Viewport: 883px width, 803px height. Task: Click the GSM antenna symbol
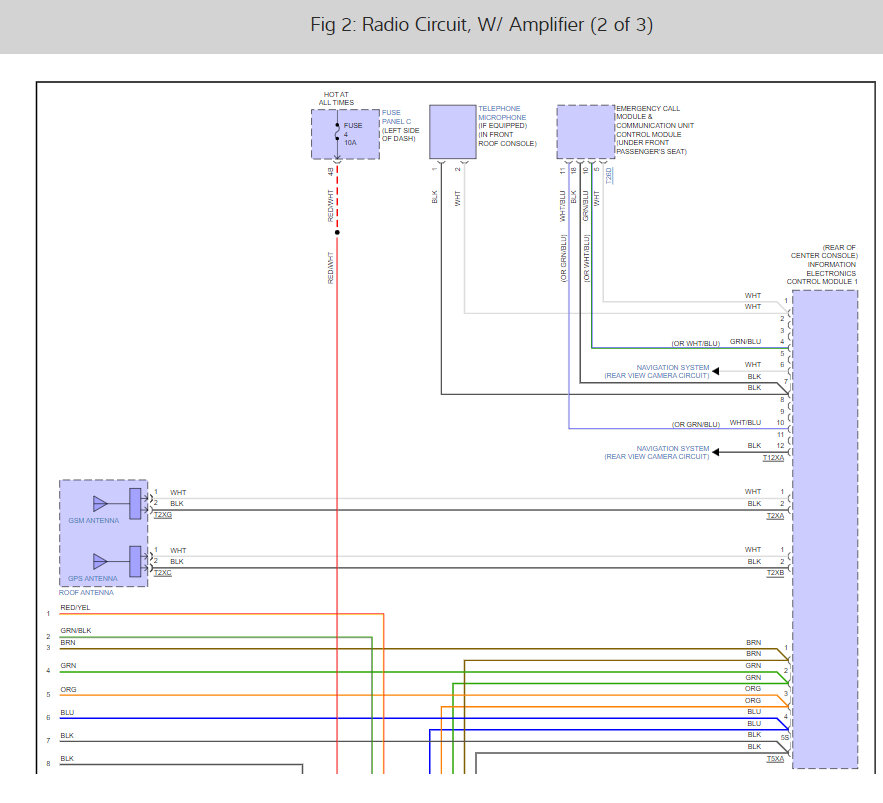100,503
